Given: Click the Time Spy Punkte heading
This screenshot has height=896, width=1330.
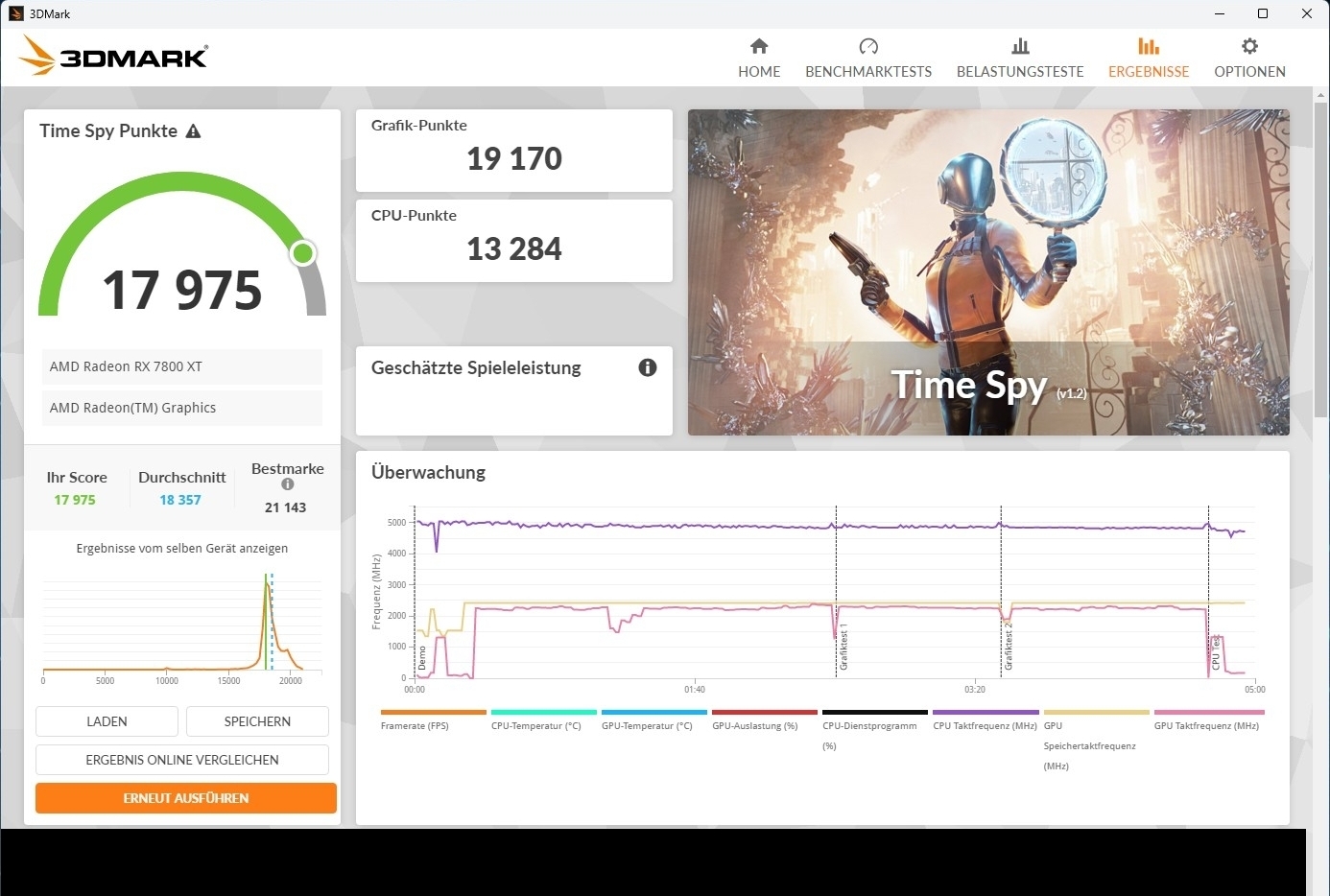Looking at the screenshot, I should point(108,131).
